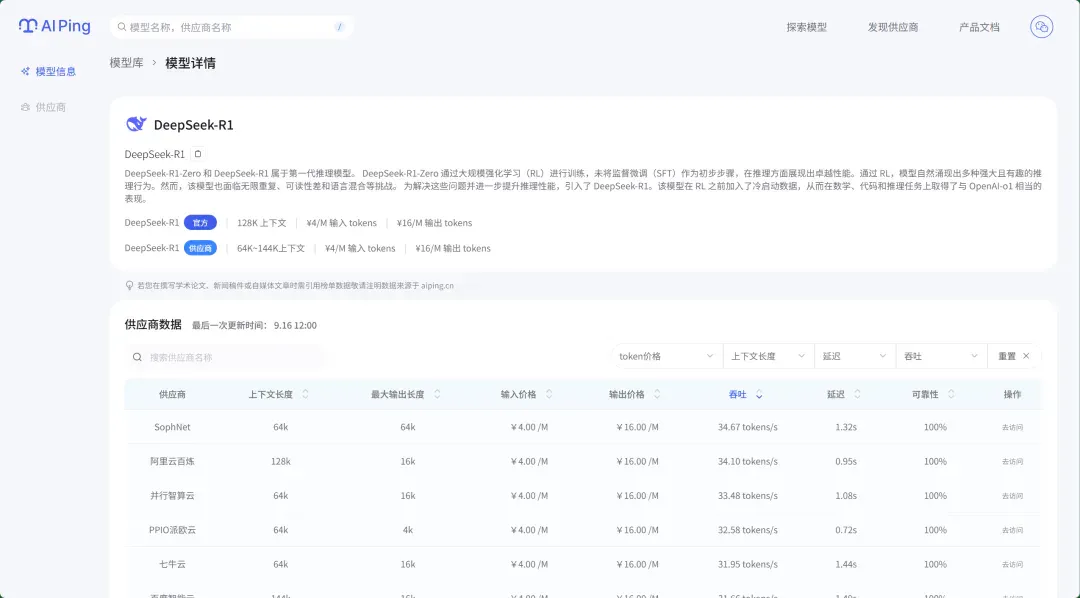Focus the supplier name search field
Screen dimensions: 1080x598
[225, 357]
